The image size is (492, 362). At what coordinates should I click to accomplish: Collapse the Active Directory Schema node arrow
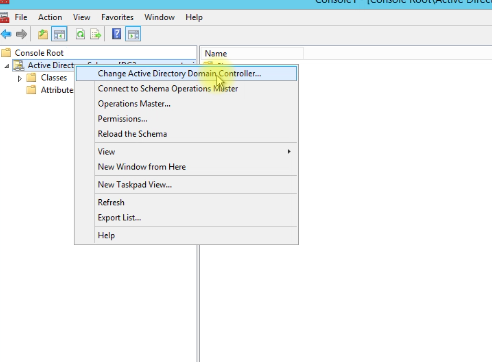click(x=7, y=66)
